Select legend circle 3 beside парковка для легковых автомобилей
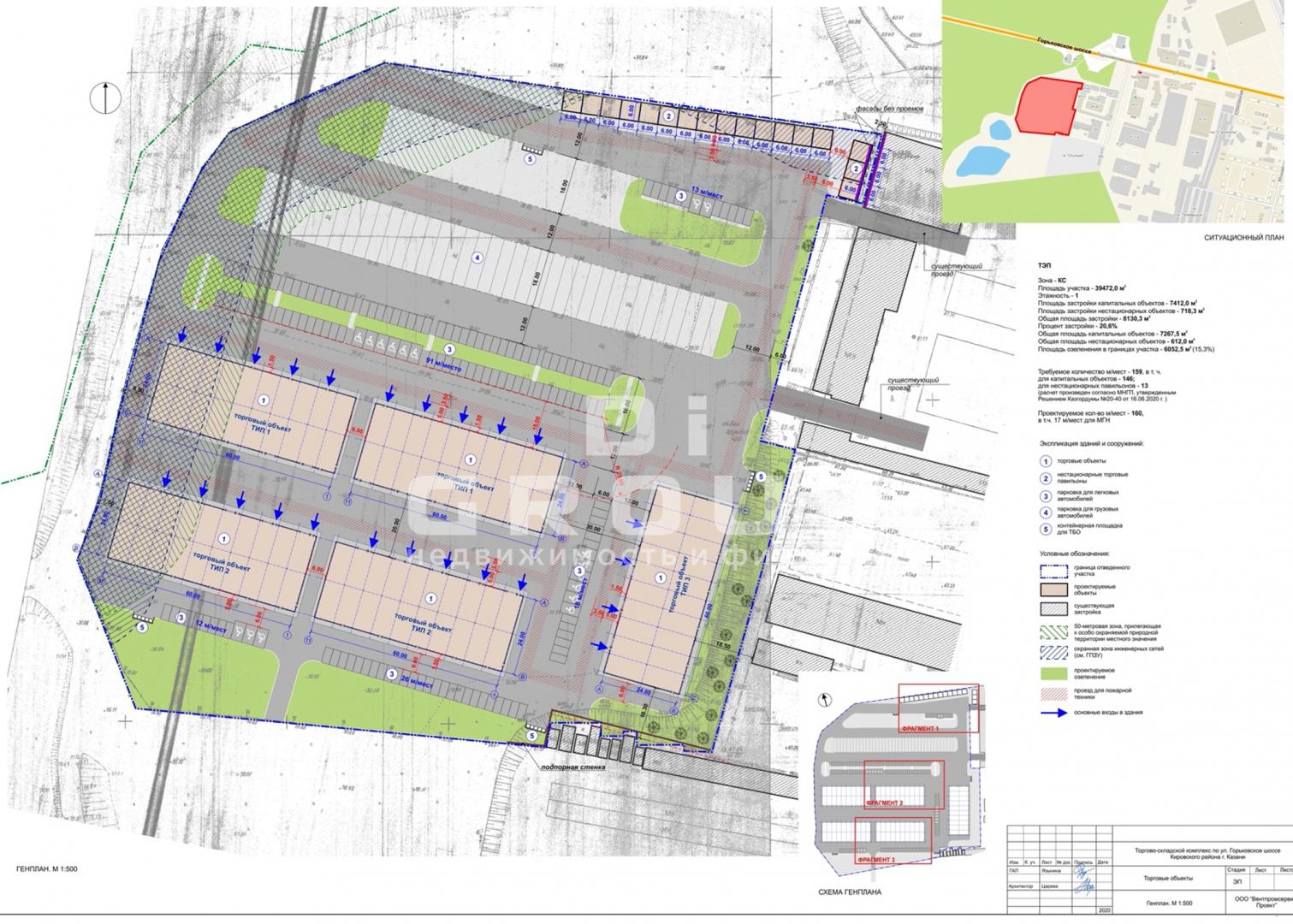Image resolution: width=1293 pixels, height=924 pixels. point(1046,495)
